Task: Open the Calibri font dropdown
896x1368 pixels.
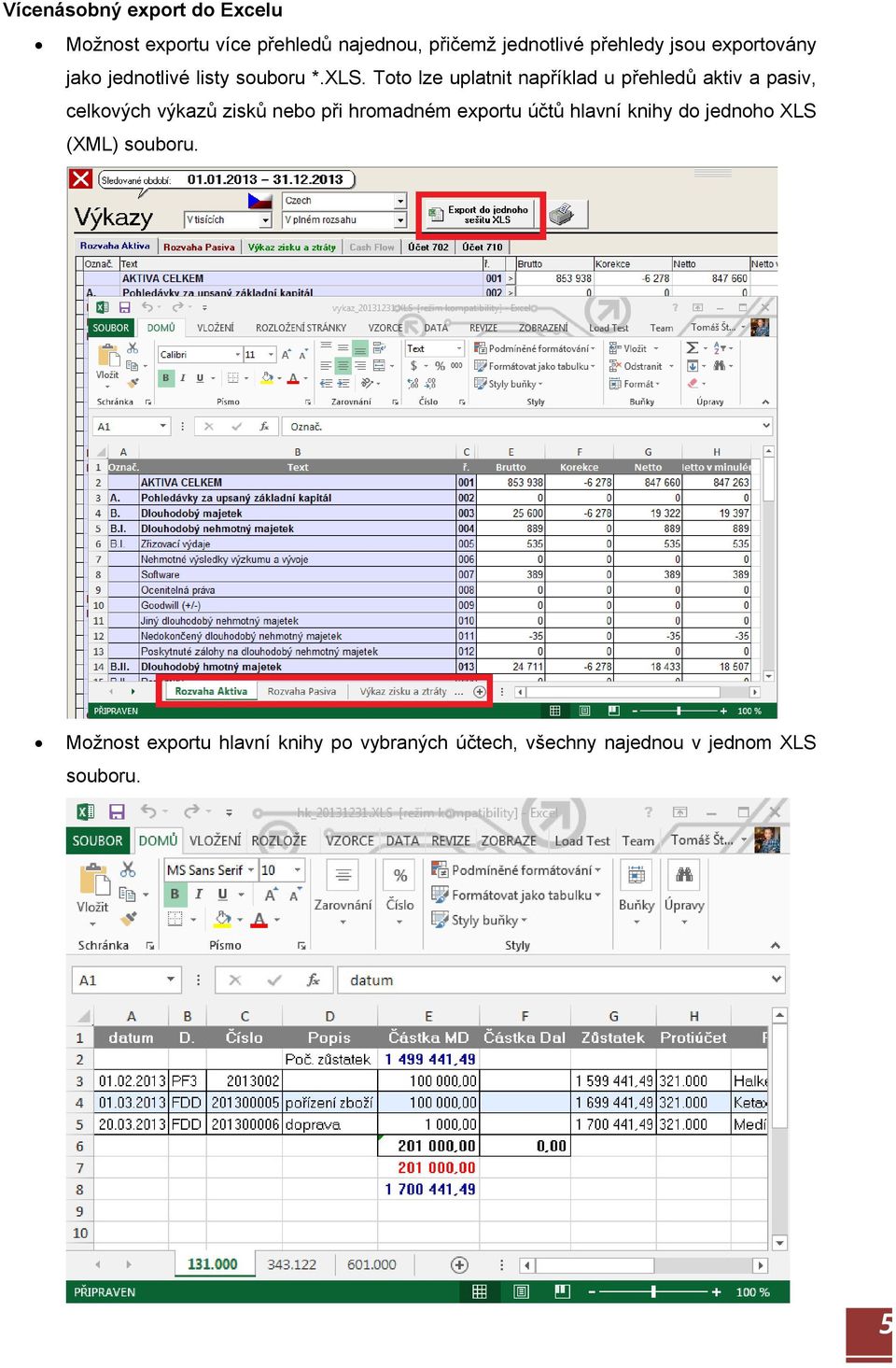Action: [x=237, y=355]
